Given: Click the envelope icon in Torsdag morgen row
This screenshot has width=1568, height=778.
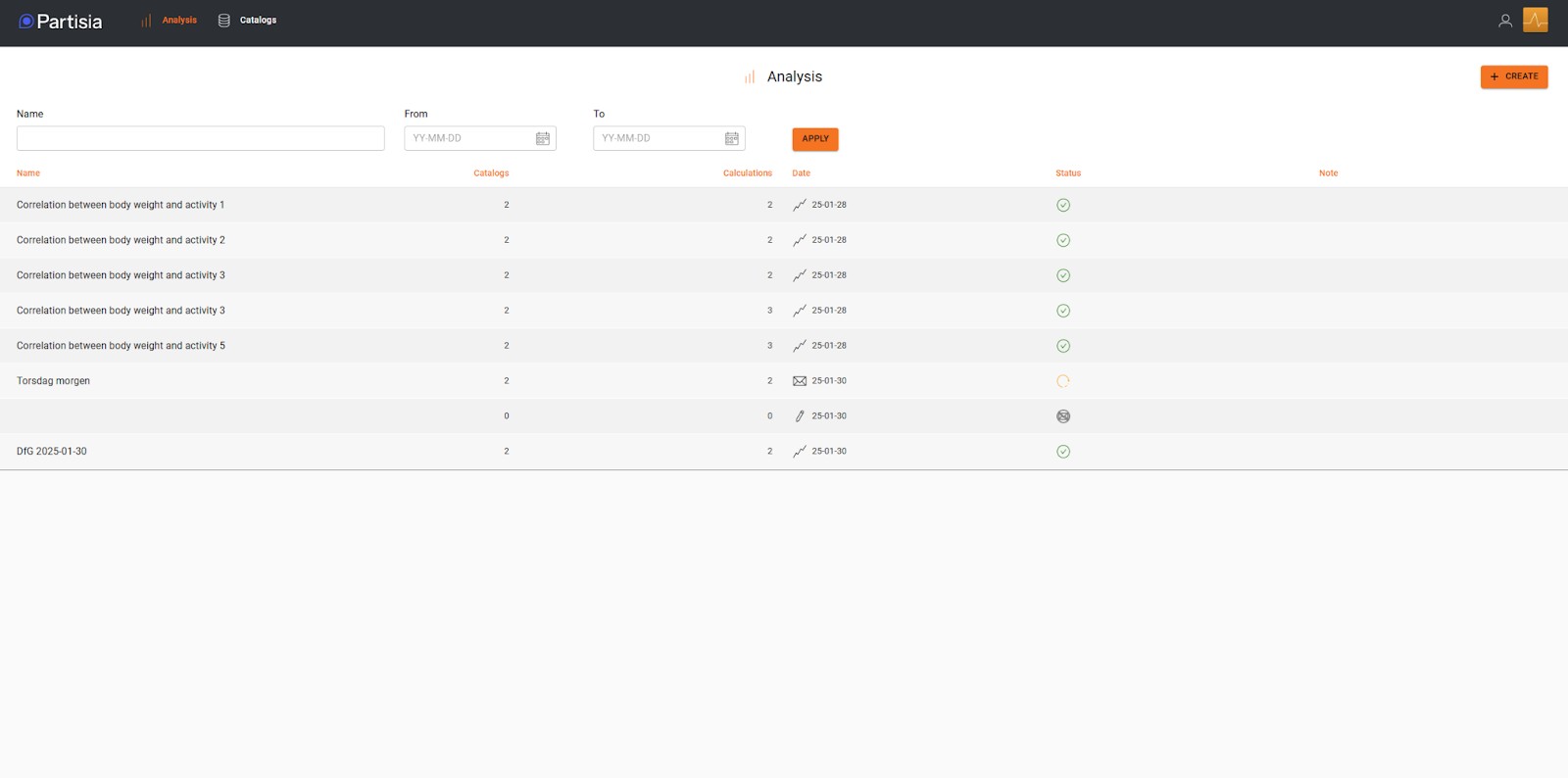Looking at the screenshot, I should point(800,381).
